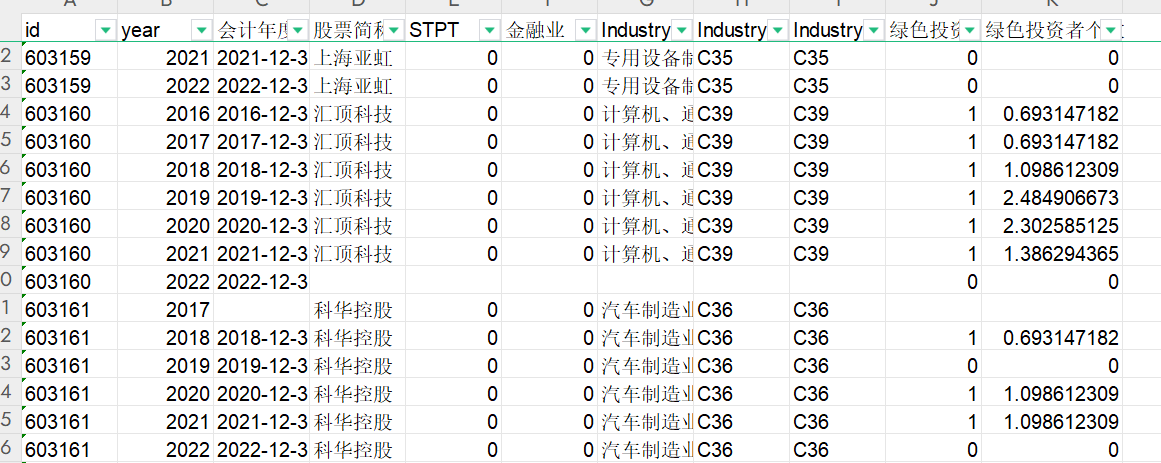This screenshot has height=463, width=1161.
Task: Click the 2022-12-3 date cell for 603159
Action: point(261,87)
